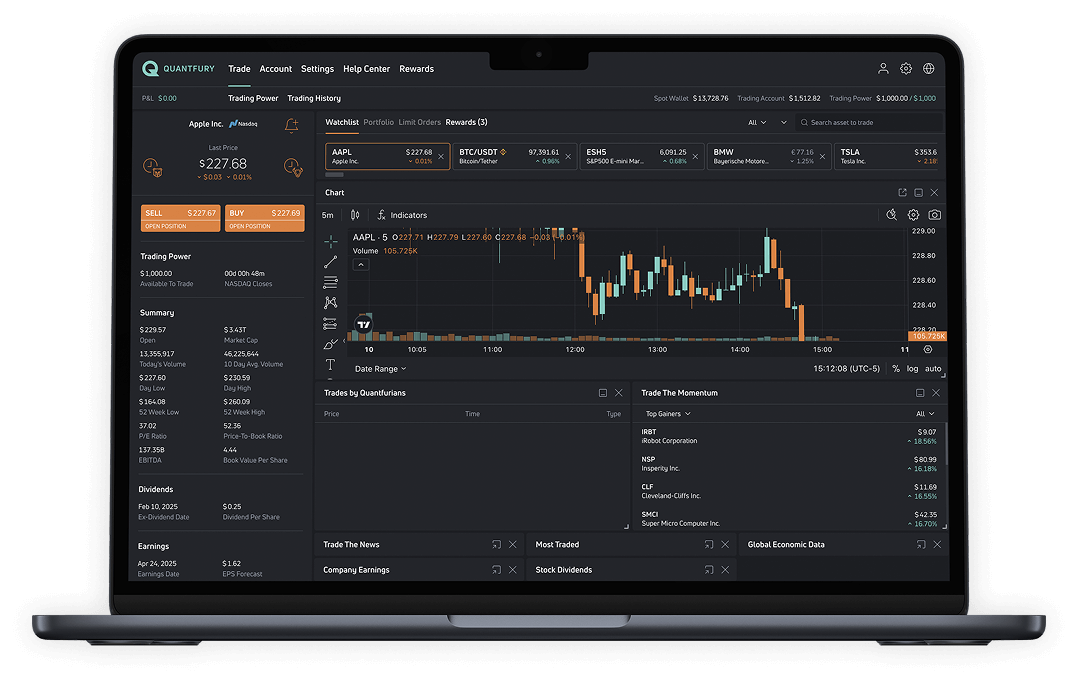Remove AAPL from the watchlist
Screen dimensions: 1078x678
[x=441, y=157]
